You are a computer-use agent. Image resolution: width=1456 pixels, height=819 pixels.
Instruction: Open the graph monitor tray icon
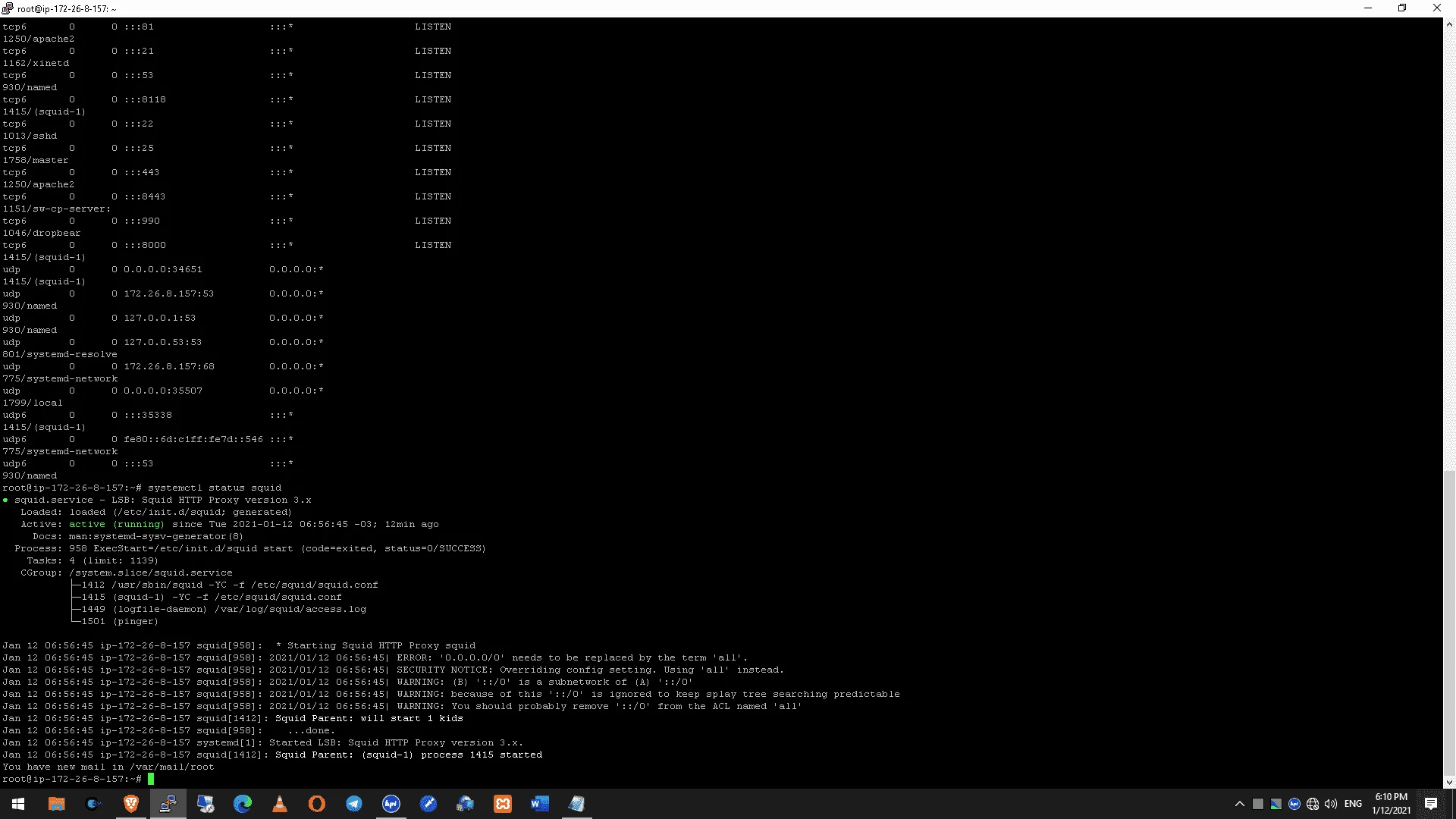click(x=1276, y=804)
